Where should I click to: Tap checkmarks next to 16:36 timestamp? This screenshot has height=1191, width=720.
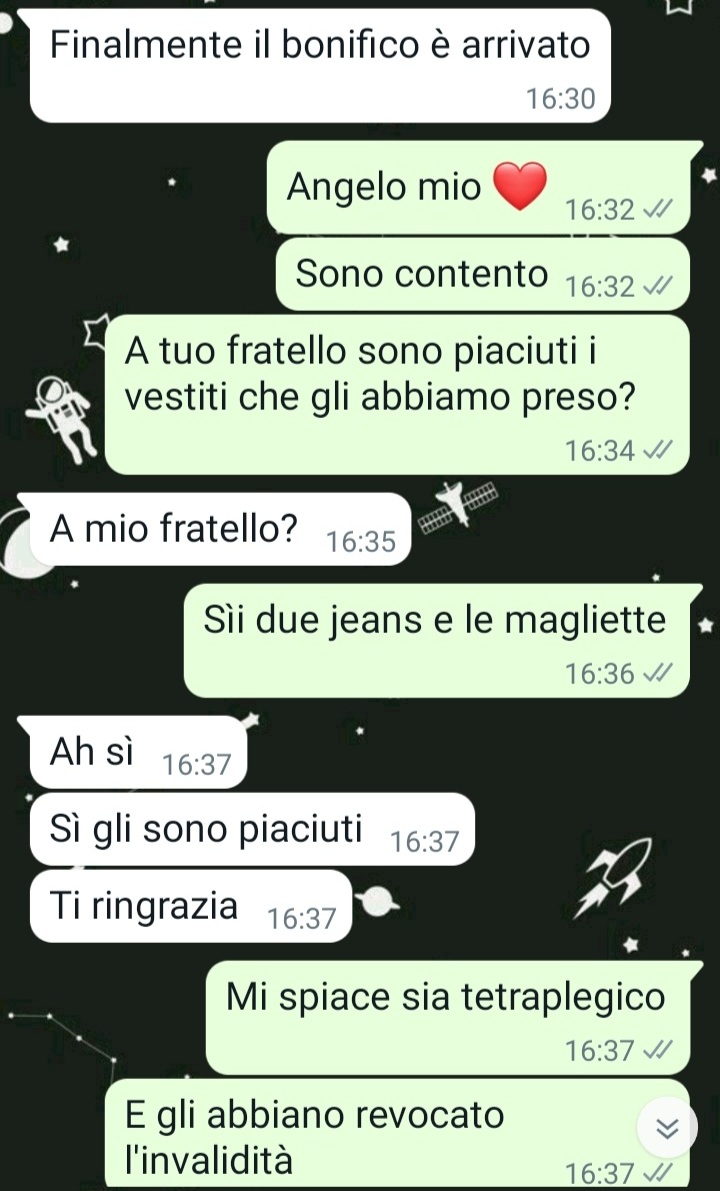[x=656, y=673]
